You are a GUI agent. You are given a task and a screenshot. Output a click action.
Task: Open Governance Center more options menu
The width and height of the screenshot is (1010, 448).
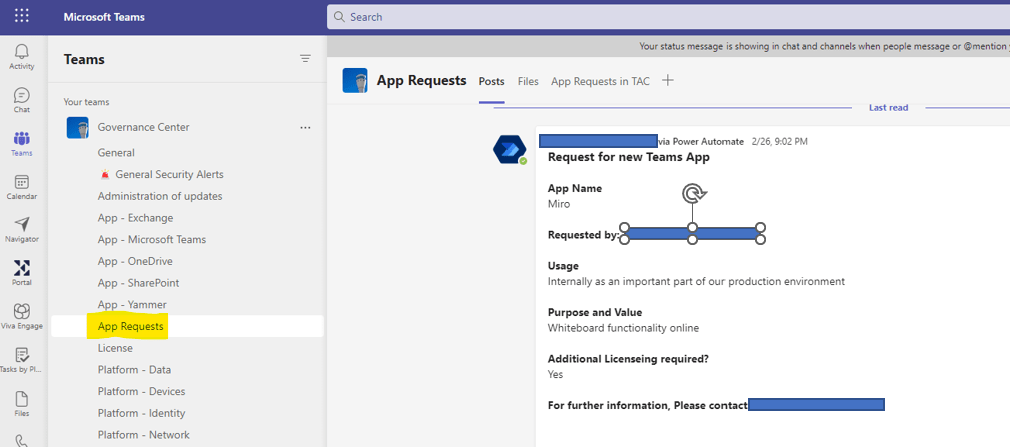305,128
